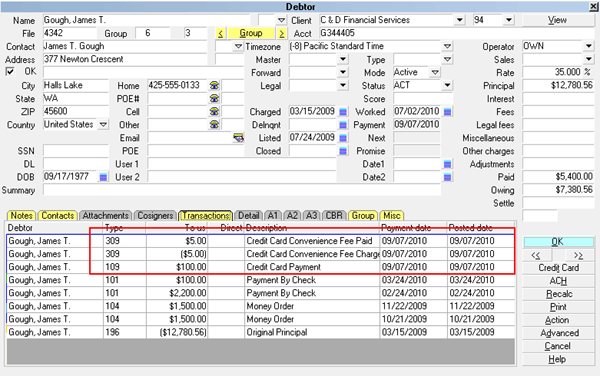Click the email envelope icon
600x376 pixels.
(x=238, y=138)
